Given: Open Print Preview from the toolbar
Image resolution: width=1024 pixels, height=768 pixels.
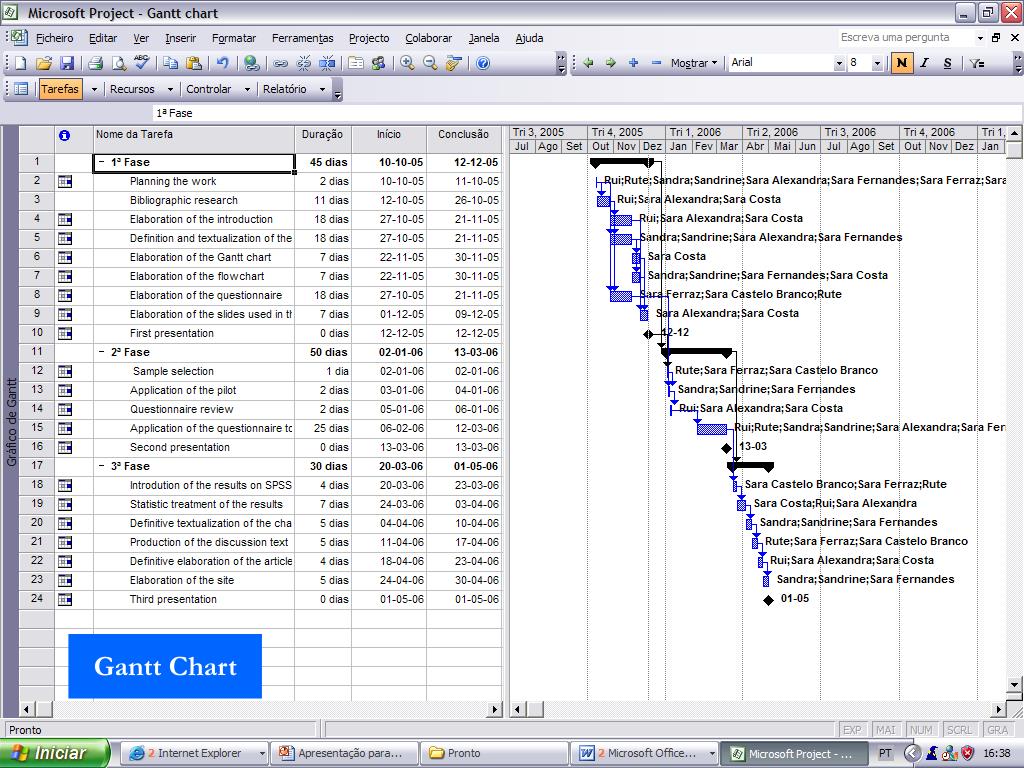Looking at the screenshot, I should pyautogui.click(x=119, y=63).
